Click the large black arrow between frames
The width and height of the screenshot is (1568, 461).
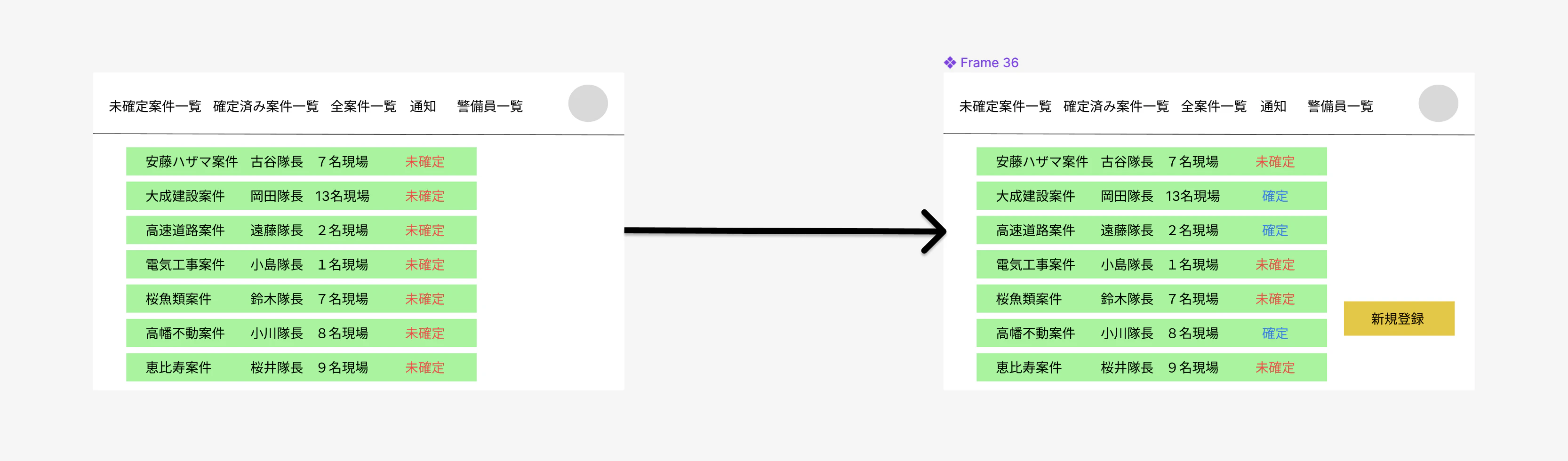785,231
